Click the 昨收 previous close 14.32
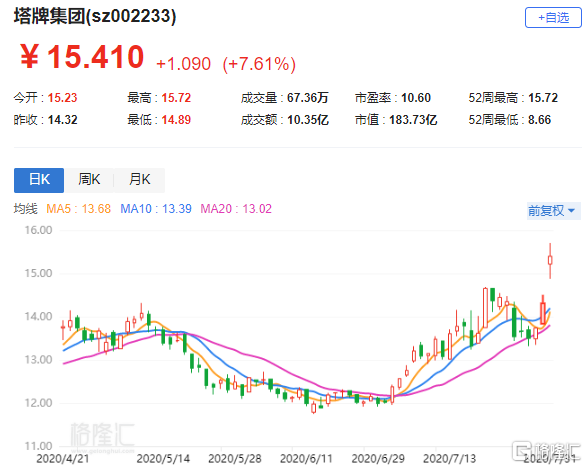Viewport: 587px width, 468px height. (x=63, y=120)
